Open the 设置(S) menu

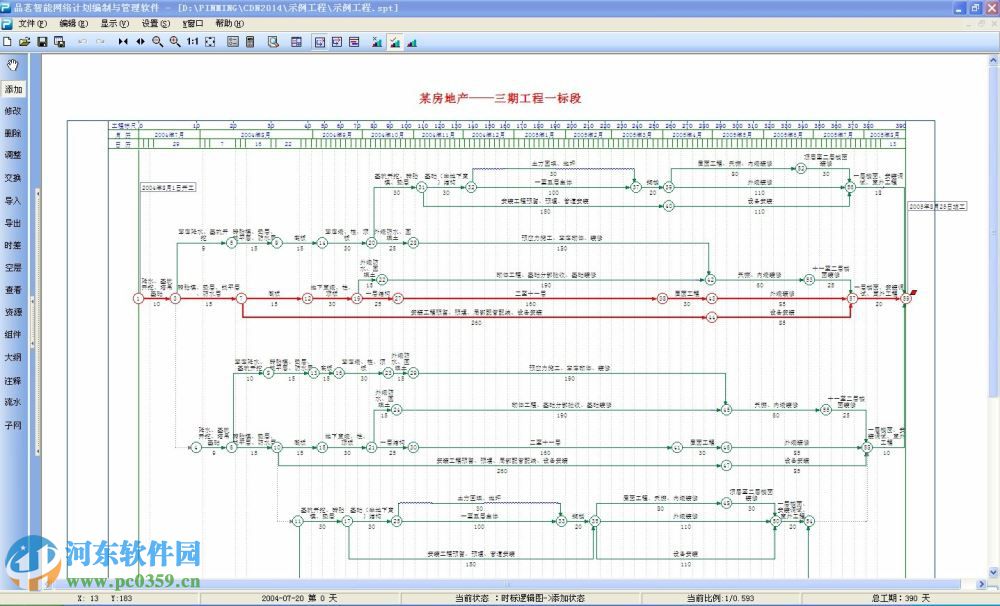(155, 23)
